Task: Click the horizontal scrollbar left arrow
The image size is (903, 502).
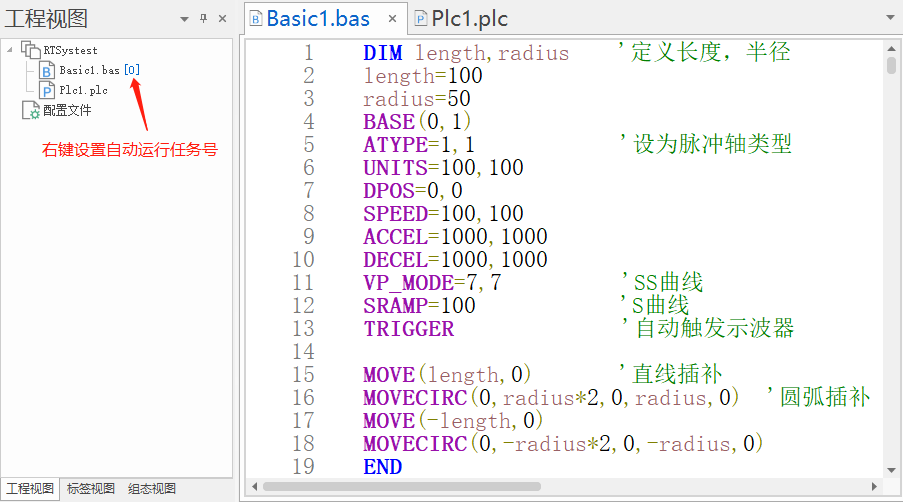Action: pos(255,486)
